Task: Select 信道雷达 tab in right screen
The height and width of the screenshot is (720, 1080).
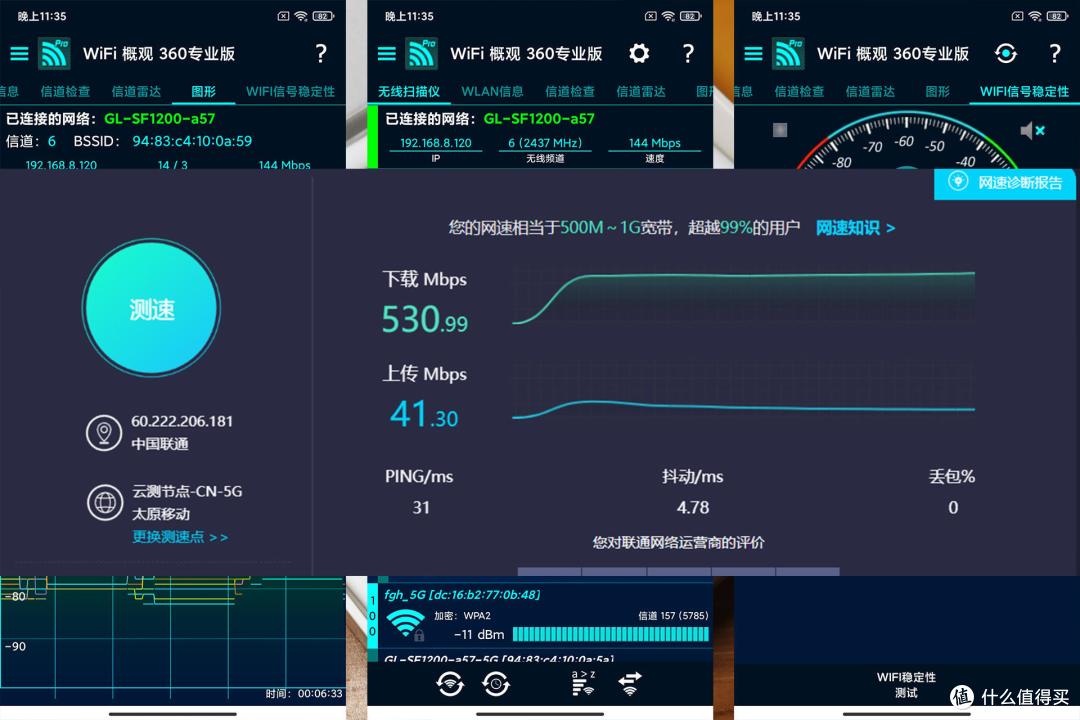Action: (x=870, y=92)
